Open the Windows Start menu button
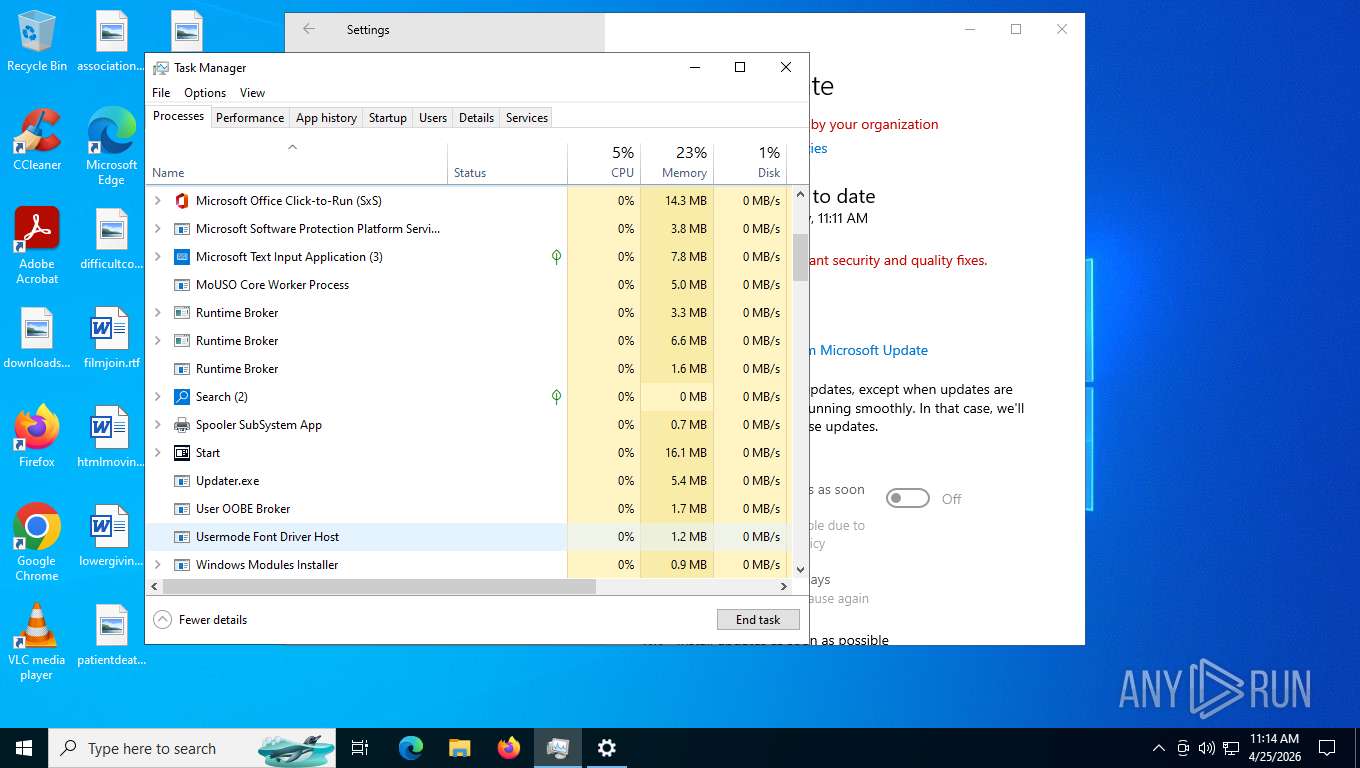 pyautogui.click(x=24, y=748)
